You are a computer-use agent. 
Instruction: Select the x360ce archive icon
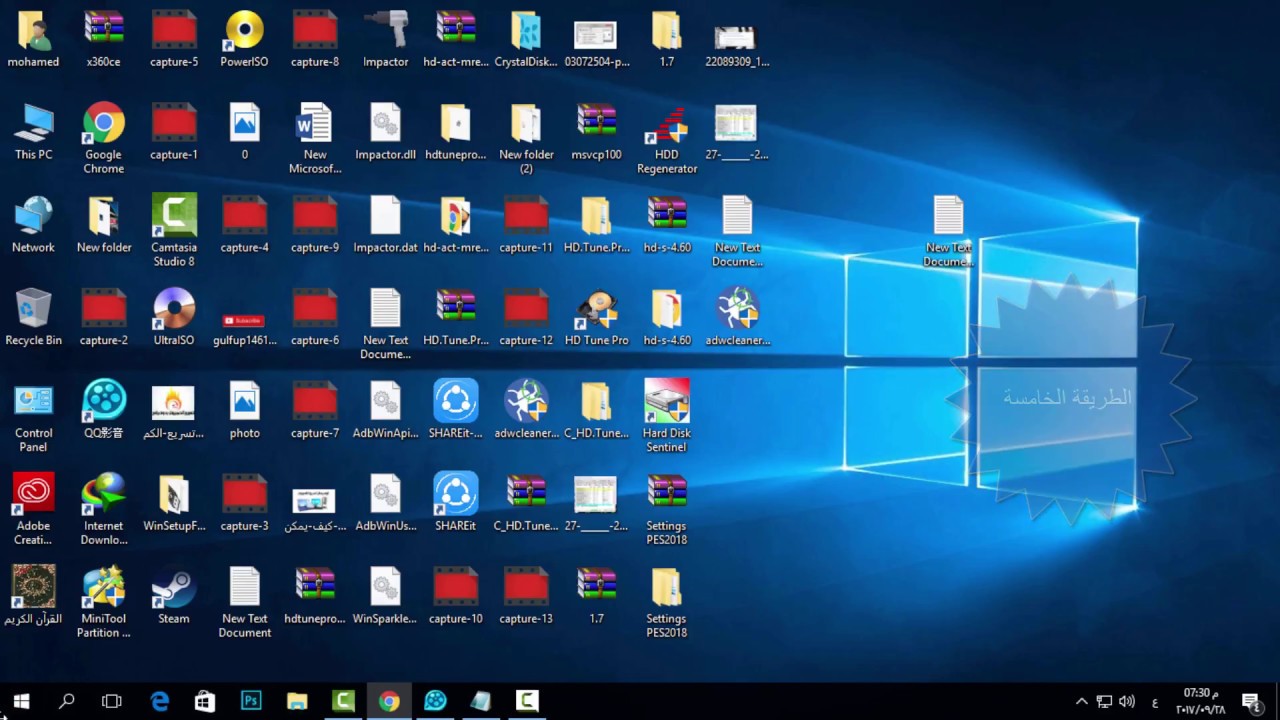point(104,39)
